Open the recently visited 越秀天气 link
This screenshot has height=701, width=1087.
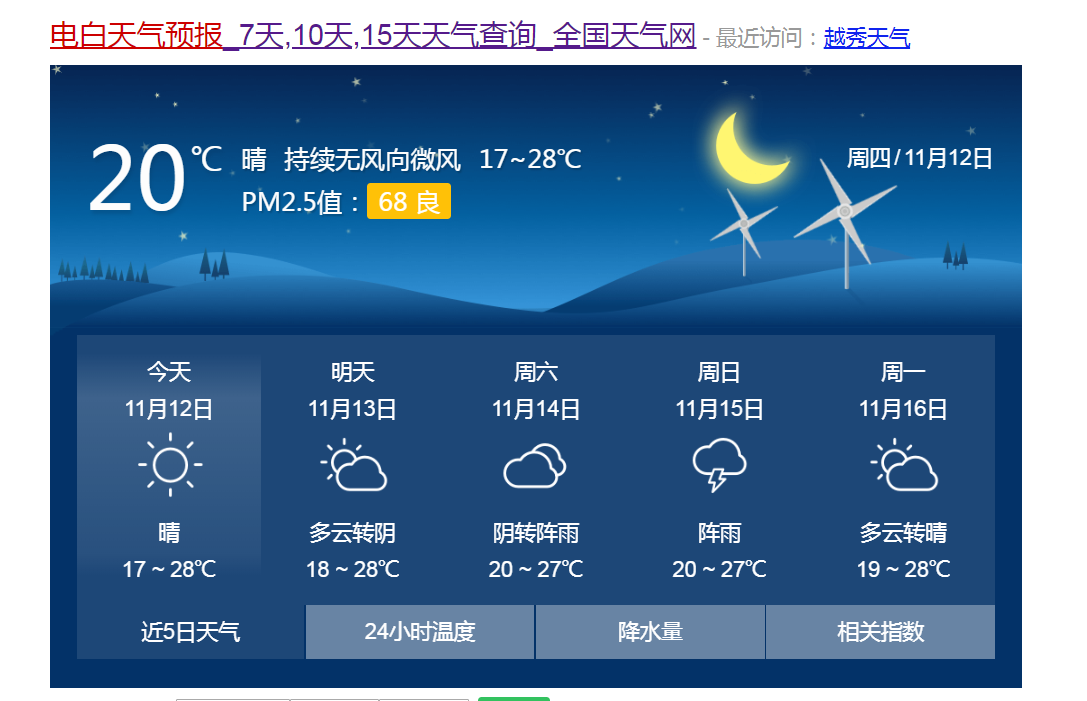tap(866, 39)
